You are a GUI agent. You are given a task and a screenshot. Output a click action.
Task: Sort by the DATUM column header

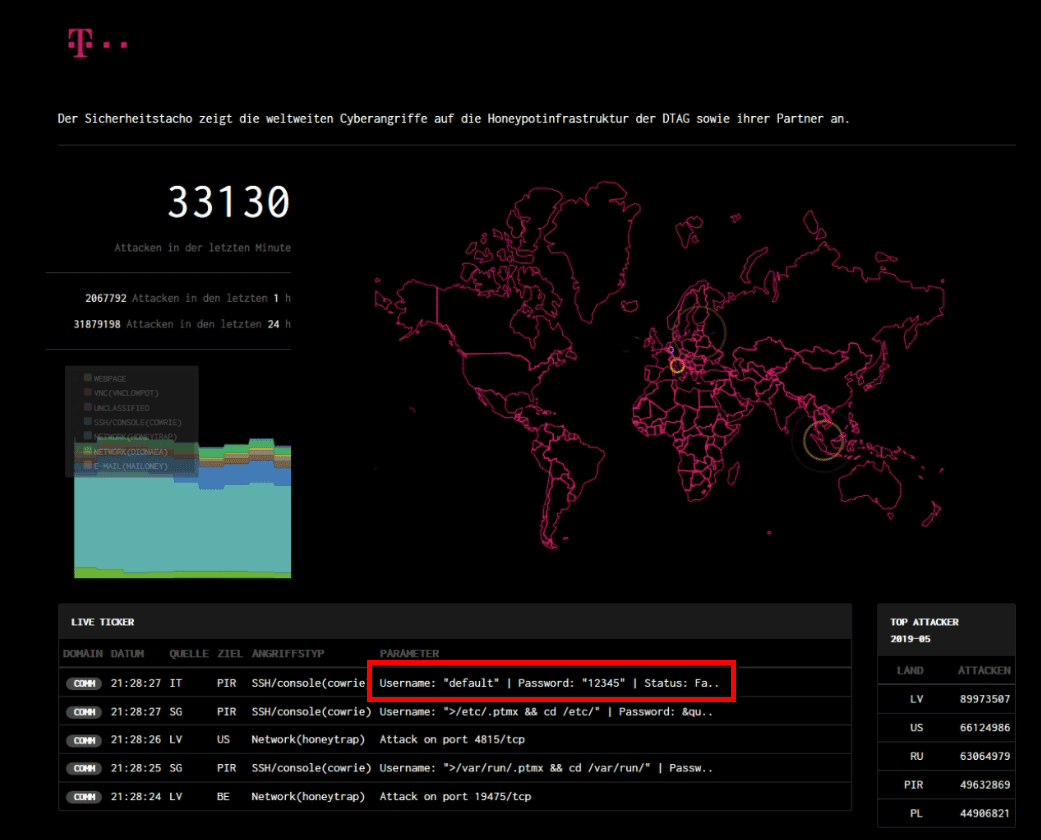pos(127,653)
